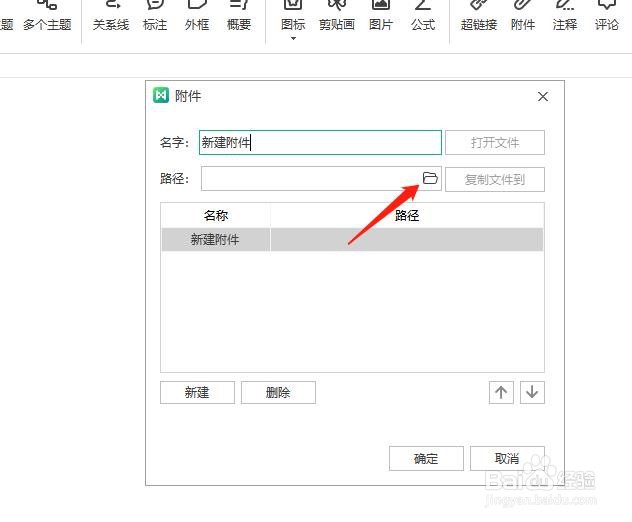The height and width of the screenshot is (522, 632).
Task: Click the 名称 column header
Action: click(x=216, y=215)
